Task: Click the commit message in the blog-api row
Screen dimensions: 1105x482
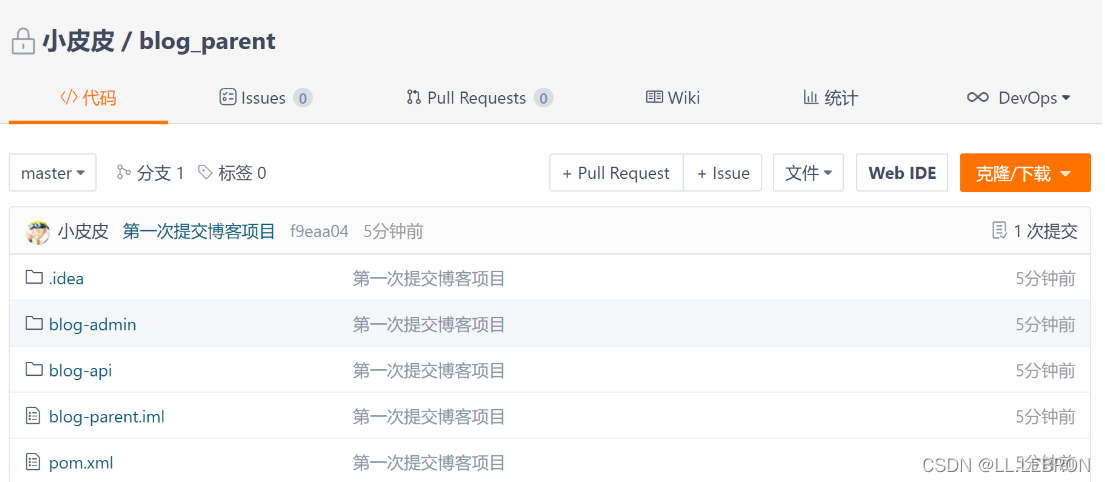Action: tap(429, 370)
